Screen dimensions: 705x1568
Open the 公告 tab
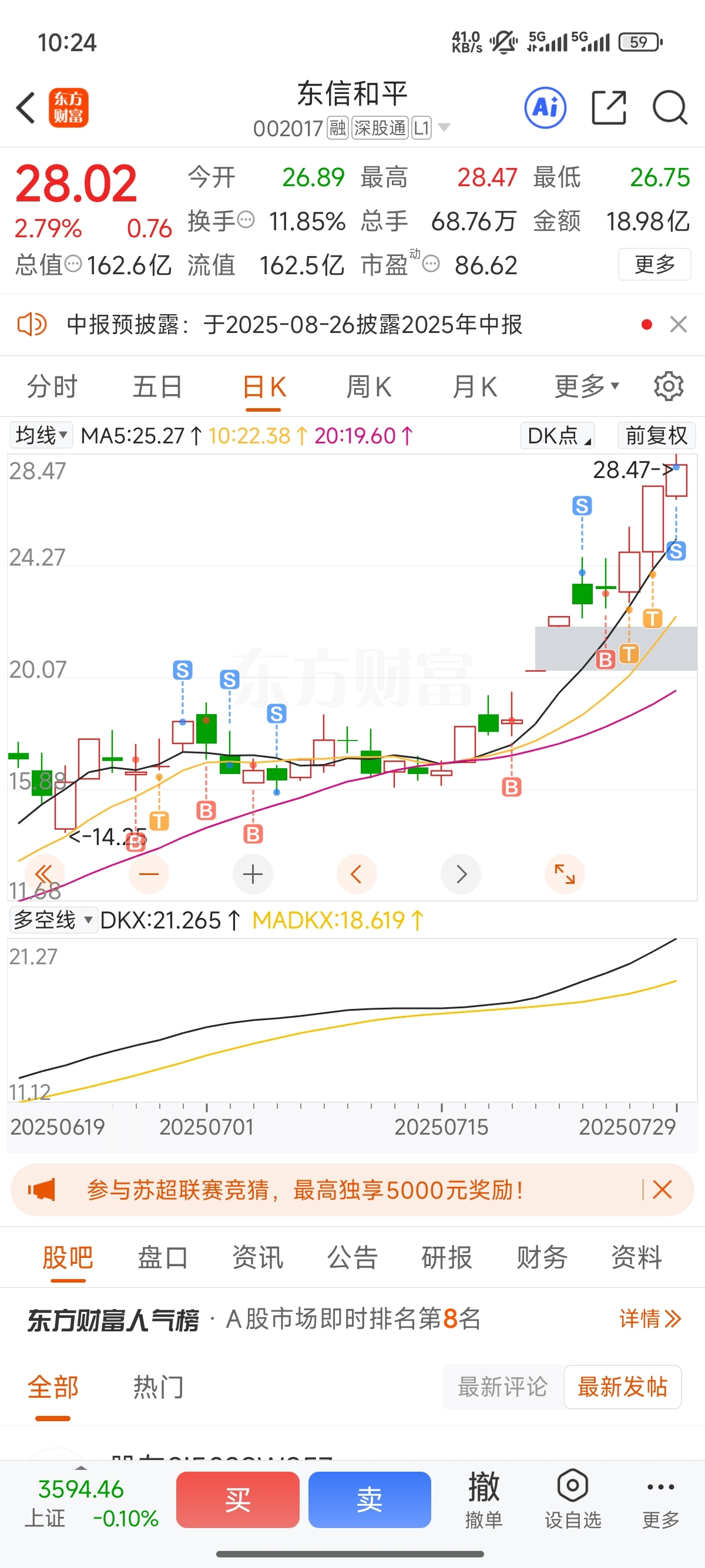352,1257
